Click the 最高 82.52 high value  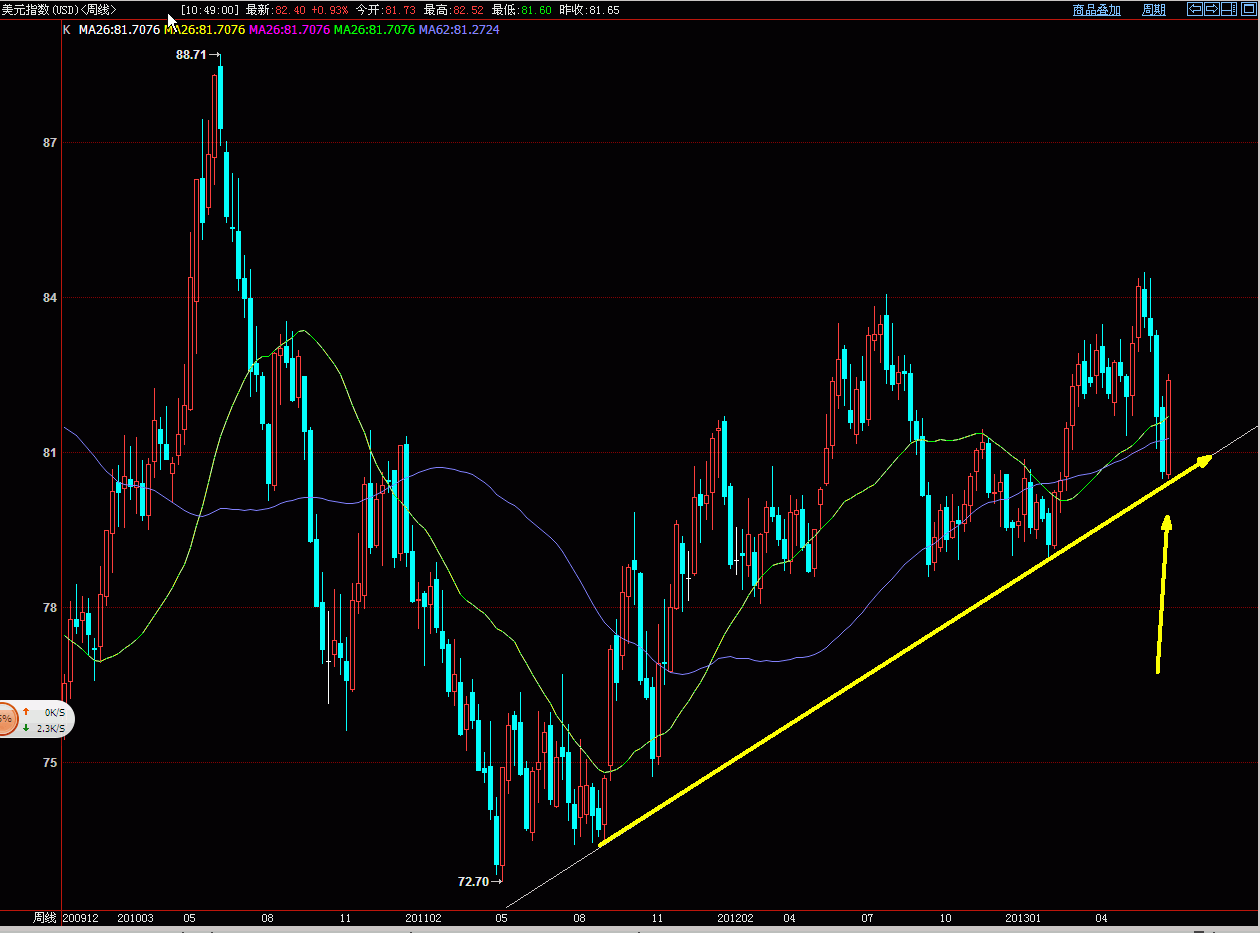coord(453,10)
